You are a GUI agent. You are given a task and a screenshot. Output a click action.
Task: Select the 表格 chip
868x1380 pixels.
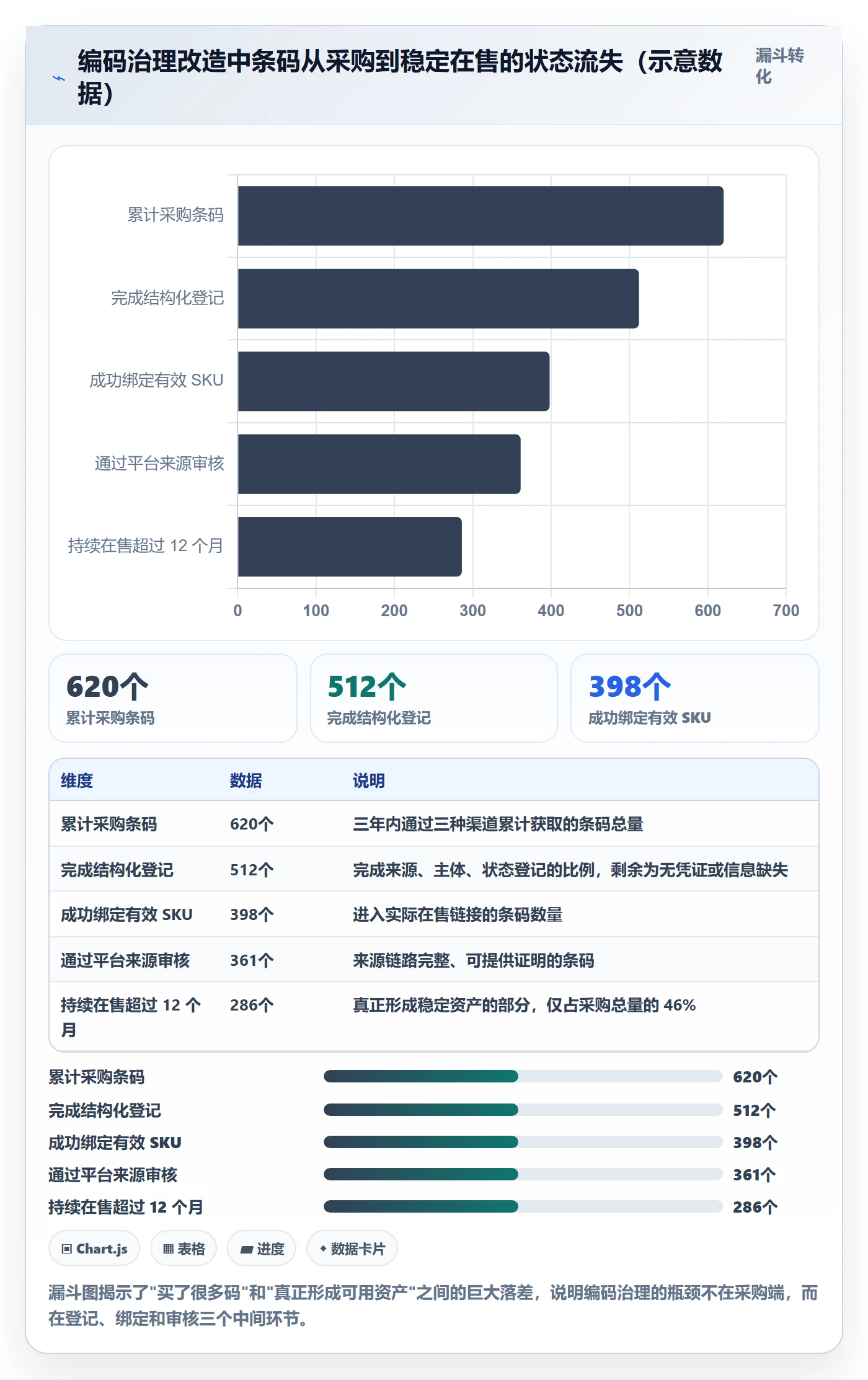click(x=184, y=1248)
